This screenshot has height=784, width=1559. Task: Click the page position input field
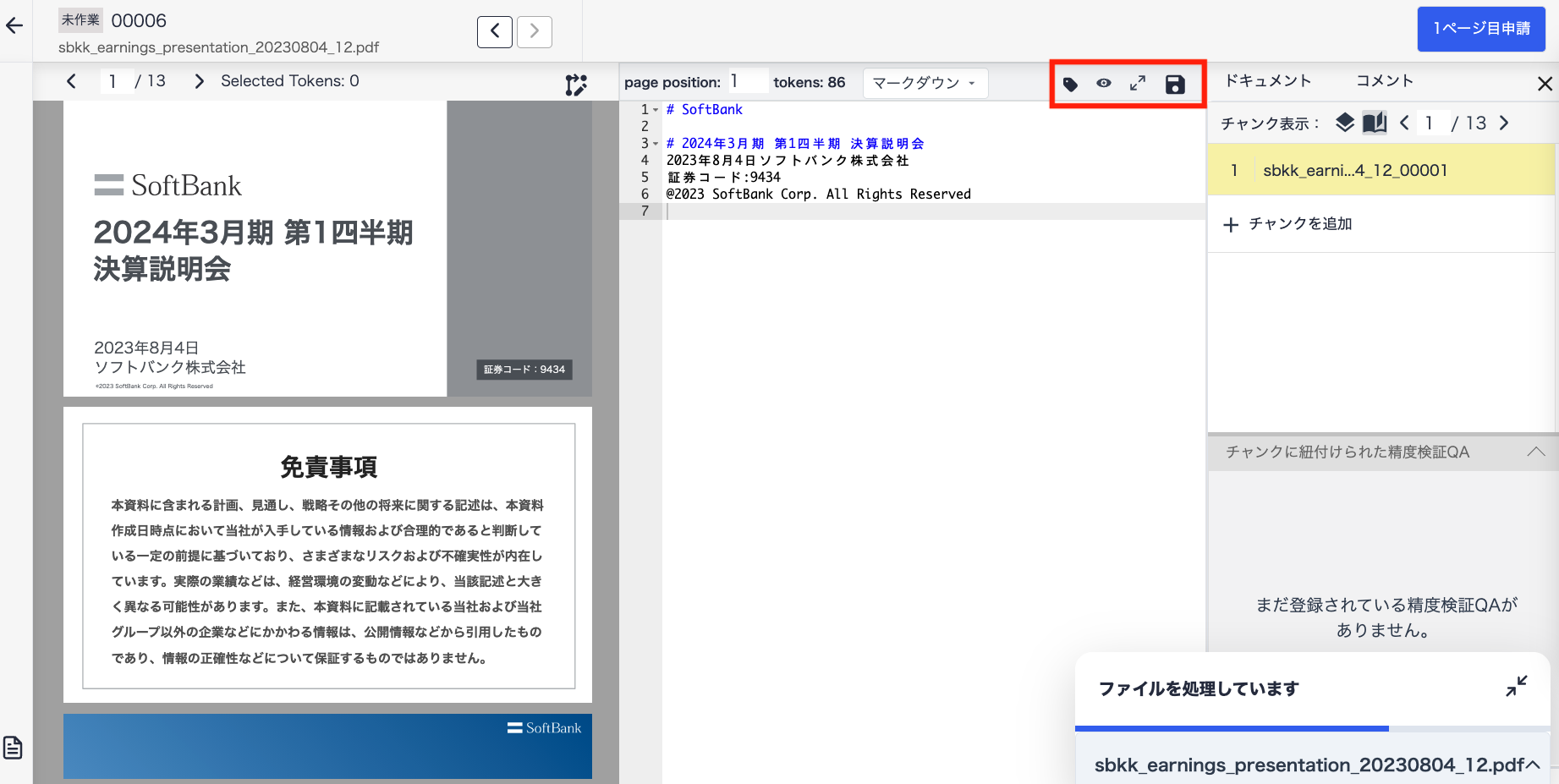click(748, 81)
